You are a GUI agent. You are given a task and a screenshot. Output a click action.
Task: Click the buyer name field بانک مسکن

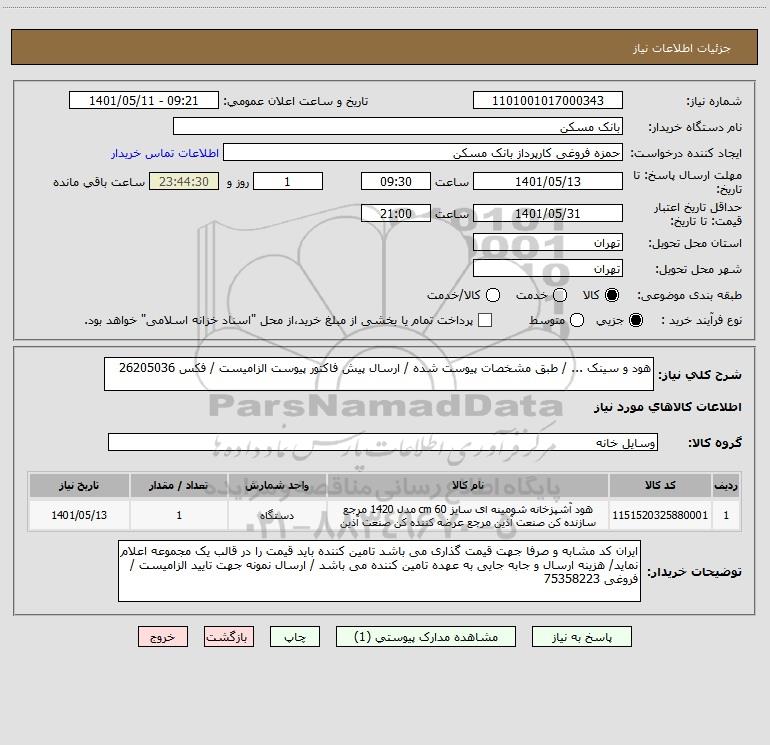(x=398, y=127)
